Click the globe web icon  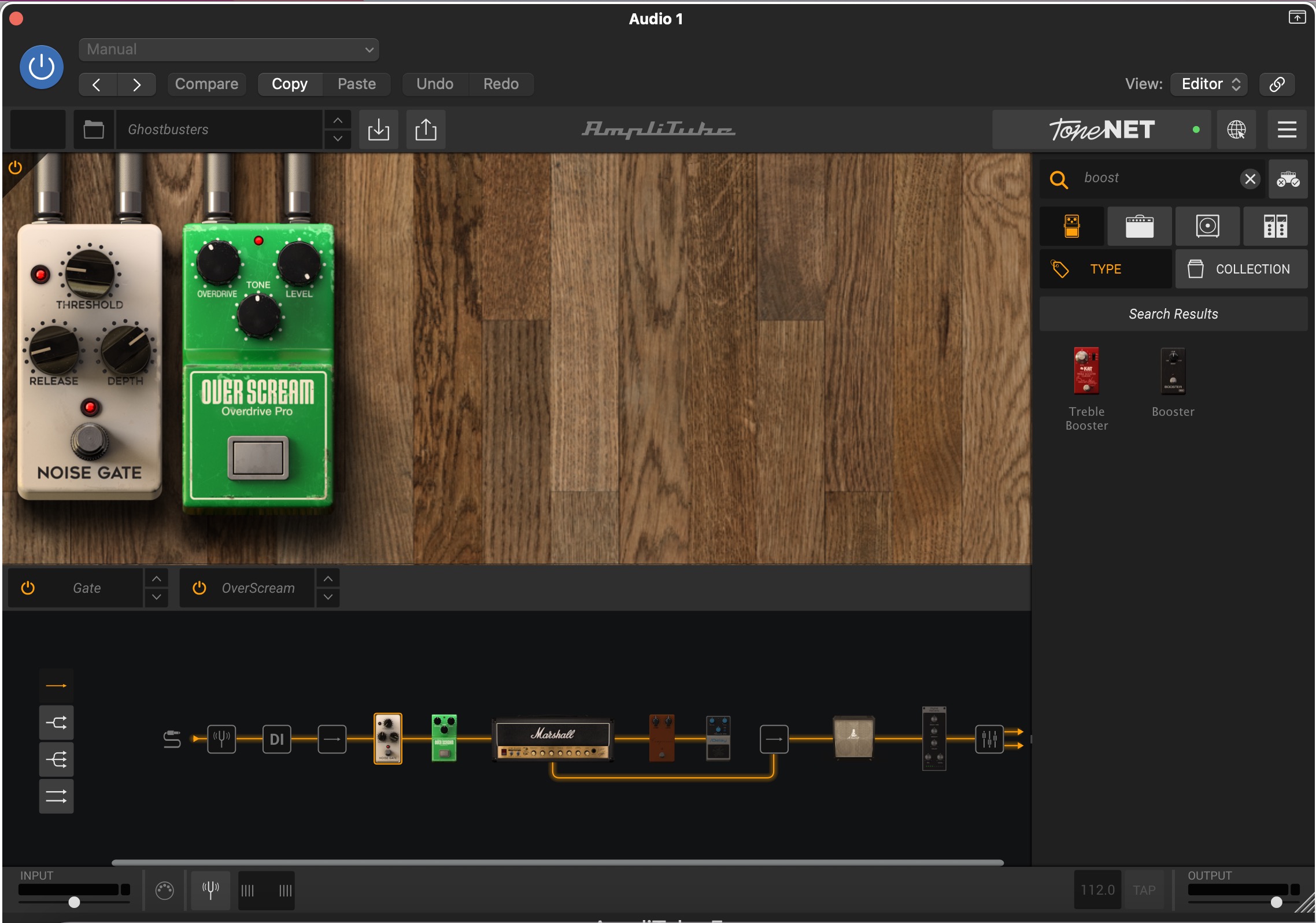pyautogui.click(x=1236, y=130)
